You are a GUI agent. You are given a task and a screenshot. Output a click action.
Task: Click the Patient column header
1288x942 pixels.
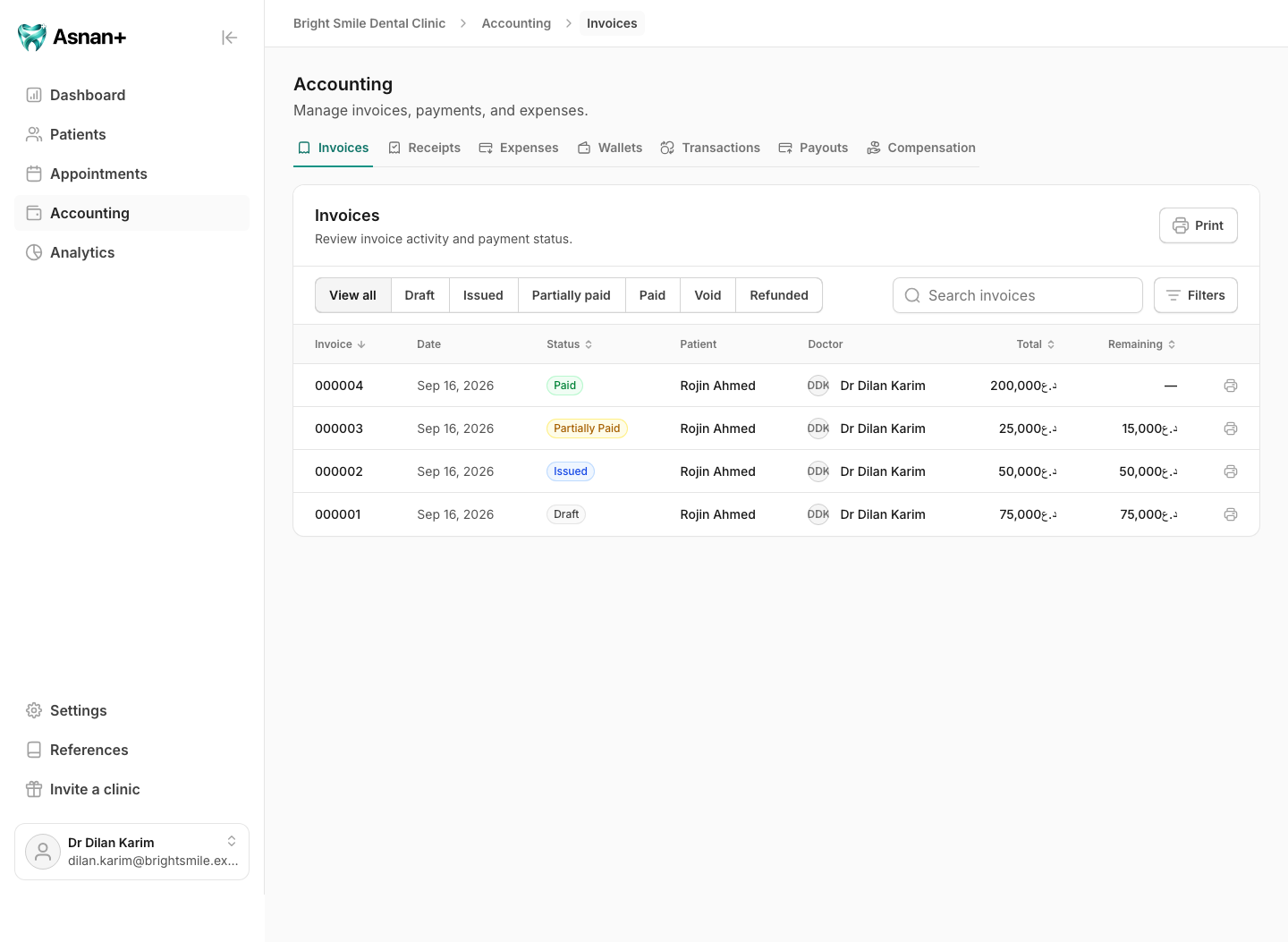[x=699, y=344]
